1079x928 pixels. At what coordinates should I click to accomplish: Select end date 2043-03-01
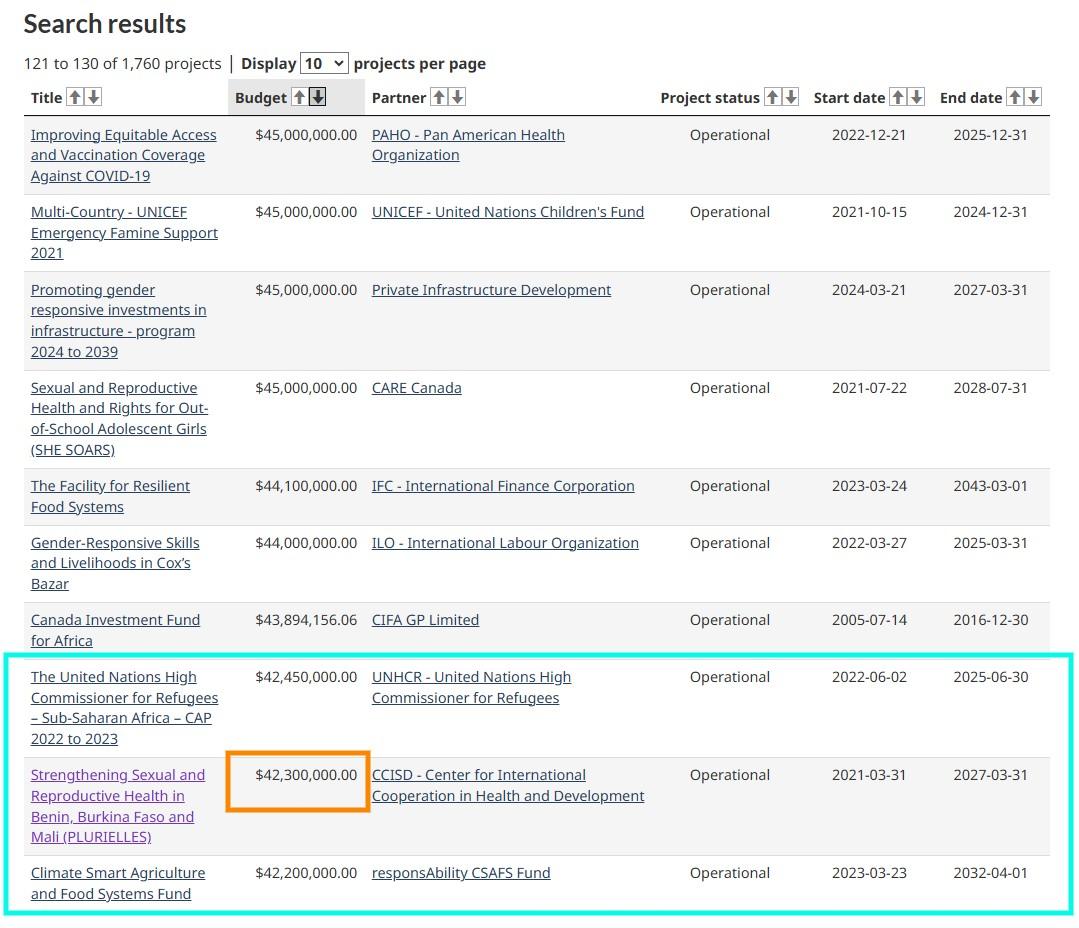point(990,486)
